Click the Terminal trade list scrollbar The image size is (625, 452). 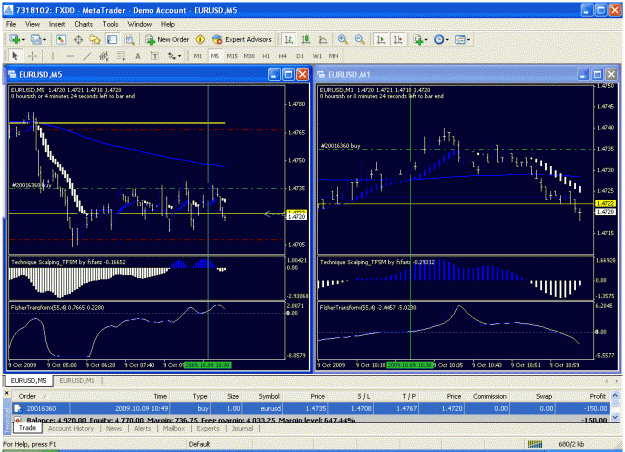(615, 405)
